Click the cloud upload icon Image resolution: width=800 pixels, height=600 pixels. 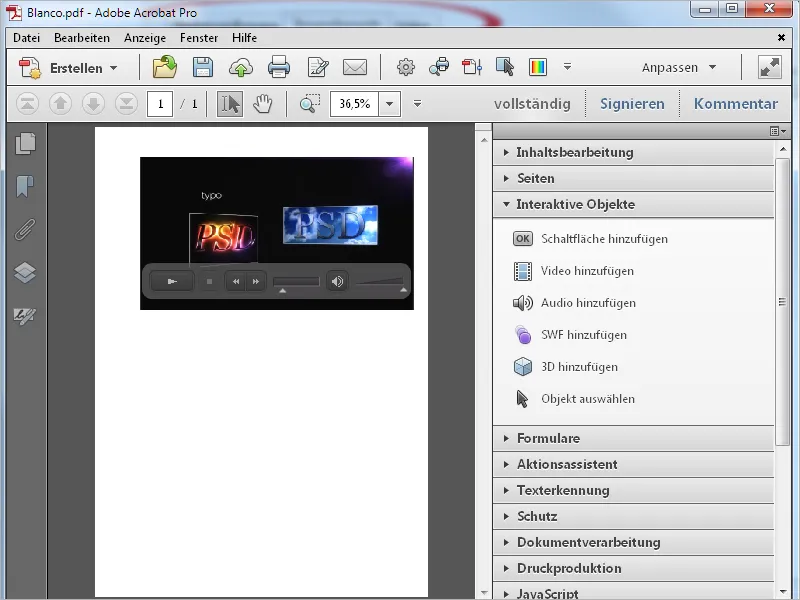click(241, 67)
